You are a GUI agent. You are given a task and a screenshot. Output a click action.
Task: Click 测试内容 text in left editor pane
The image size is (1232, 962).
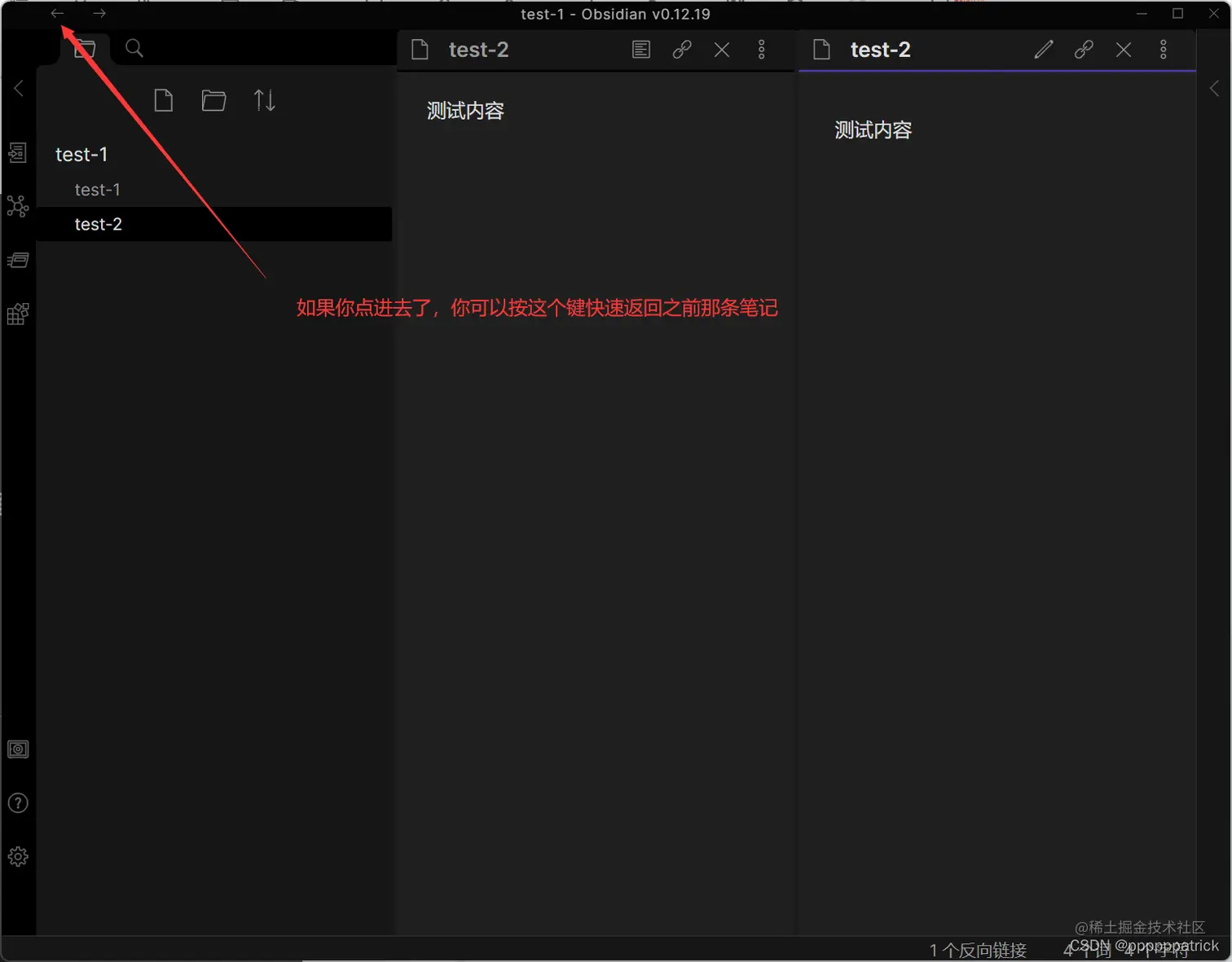pos(465,111)
